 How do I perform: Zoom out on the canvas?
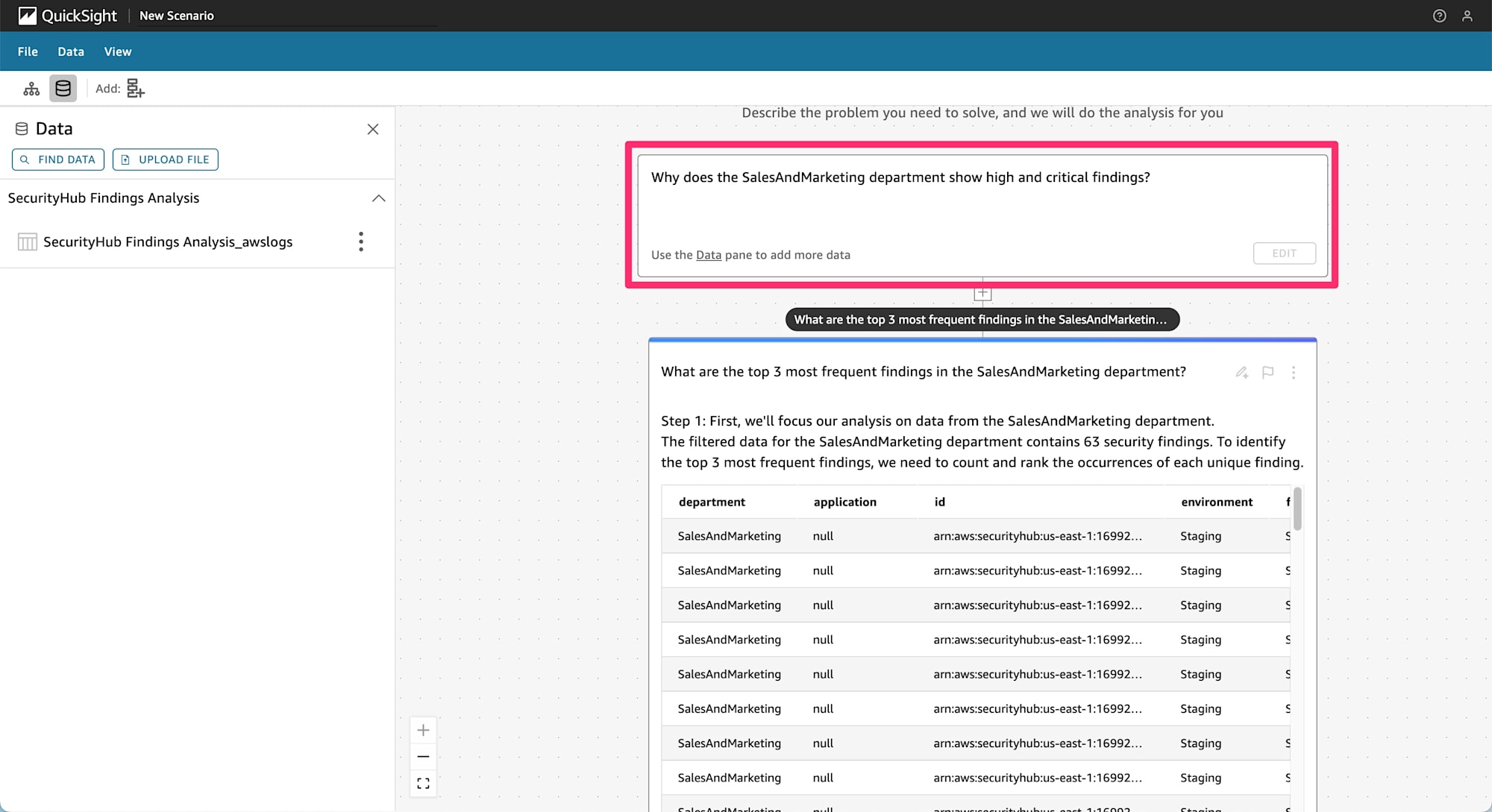point(423,757)
